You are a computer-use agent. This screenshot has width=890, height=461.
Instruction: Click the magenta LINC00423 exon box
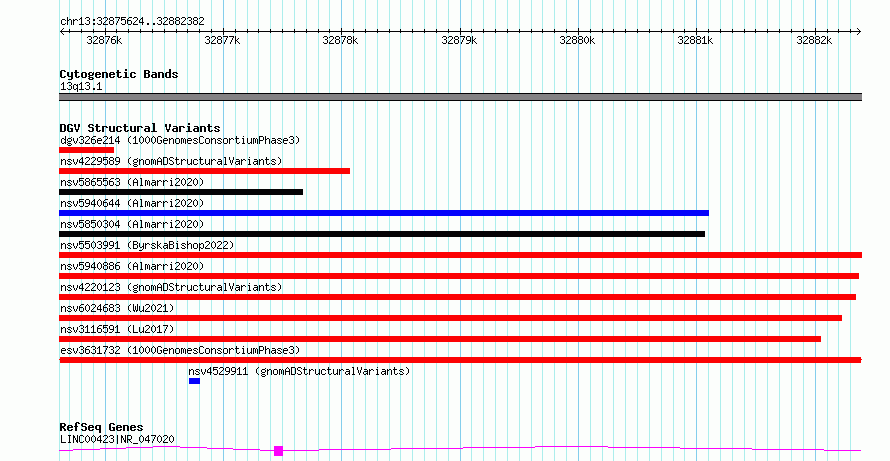278,451
